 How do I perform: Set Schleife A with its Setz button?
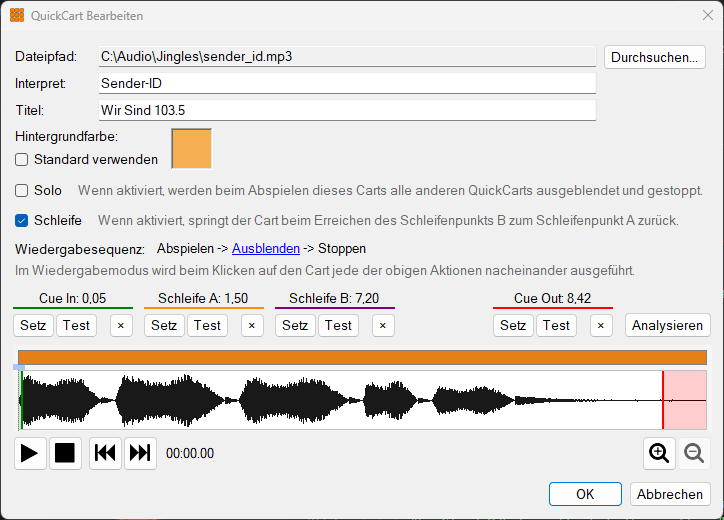[x=164, y=326]
